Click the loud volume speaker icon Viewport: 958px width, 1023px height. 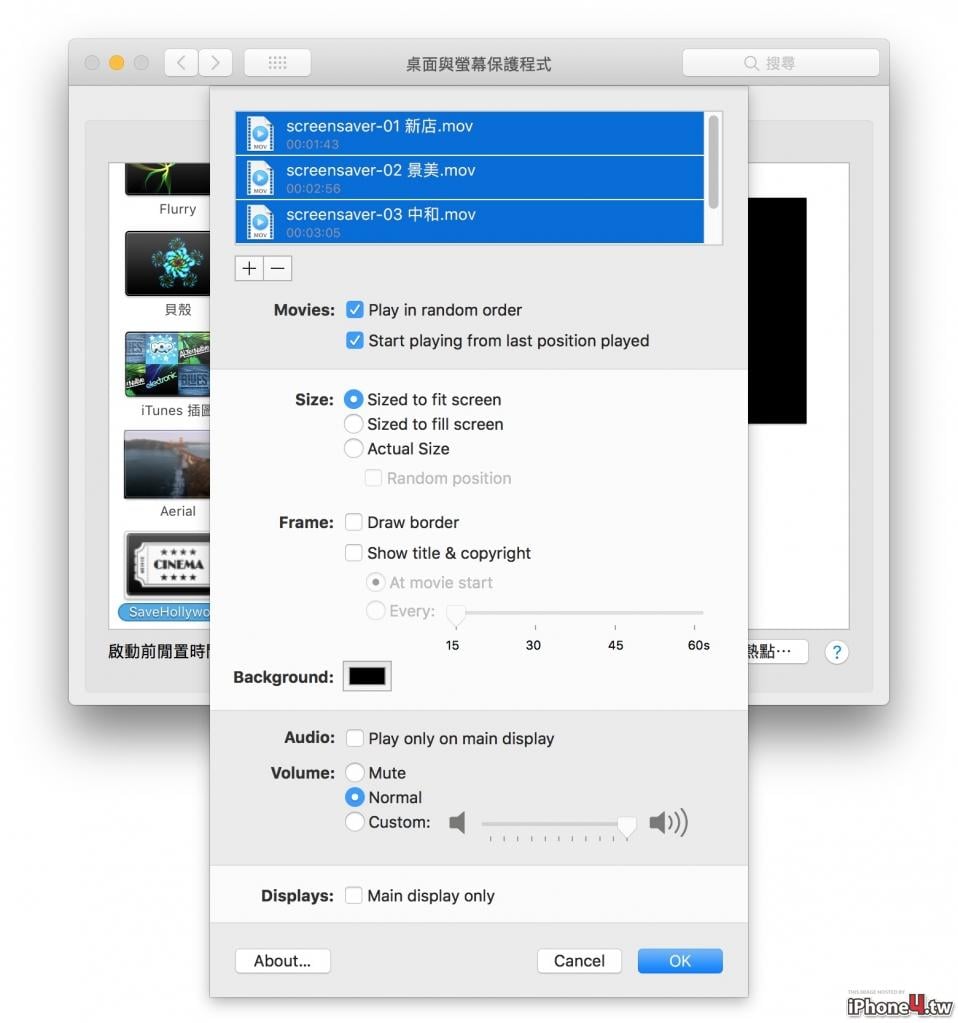pyautogui.click(x=669, y=823)
